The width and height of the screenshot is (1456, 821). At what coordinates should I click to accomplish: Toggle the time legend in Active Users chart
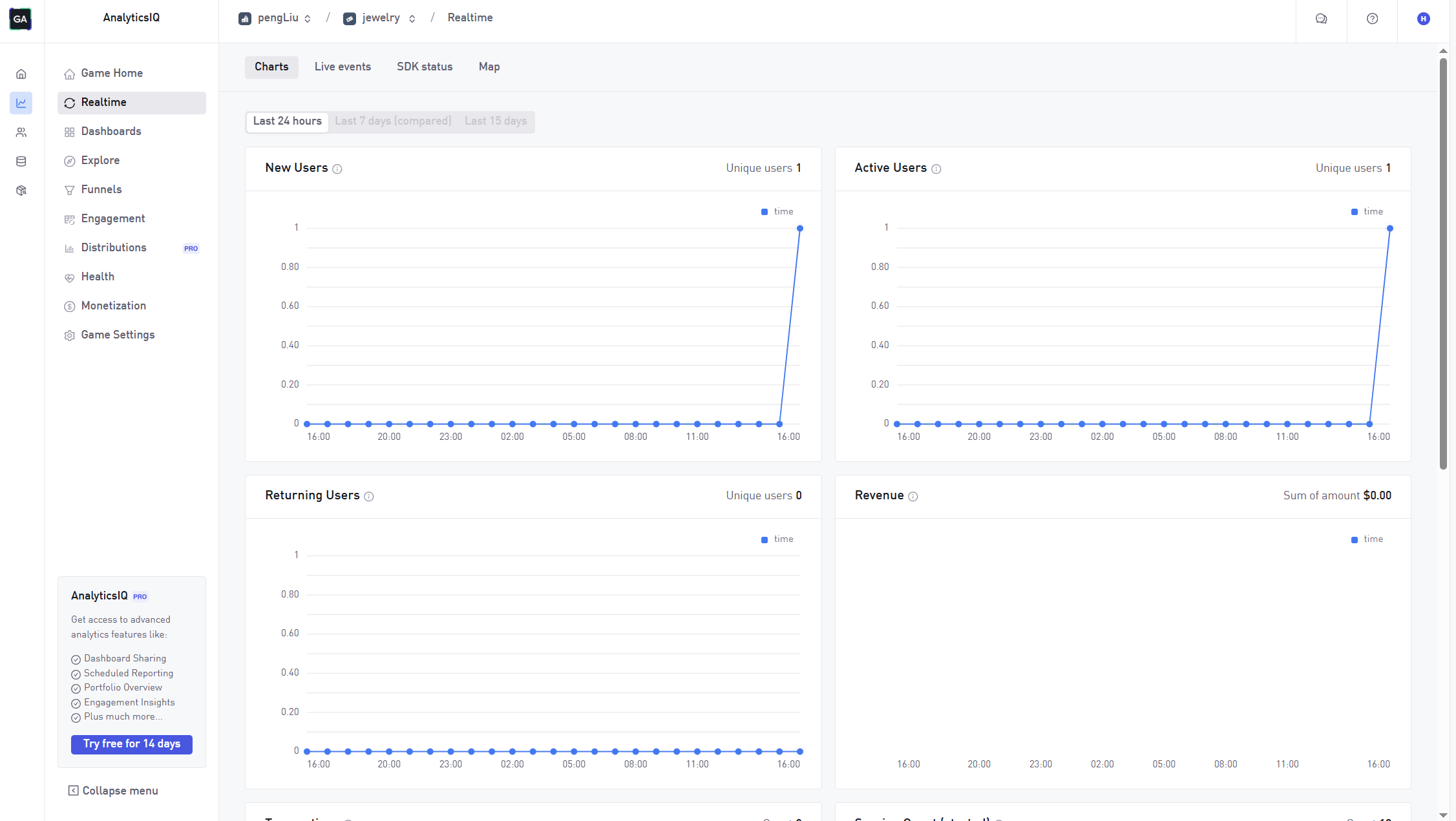tap(1367, 212)
